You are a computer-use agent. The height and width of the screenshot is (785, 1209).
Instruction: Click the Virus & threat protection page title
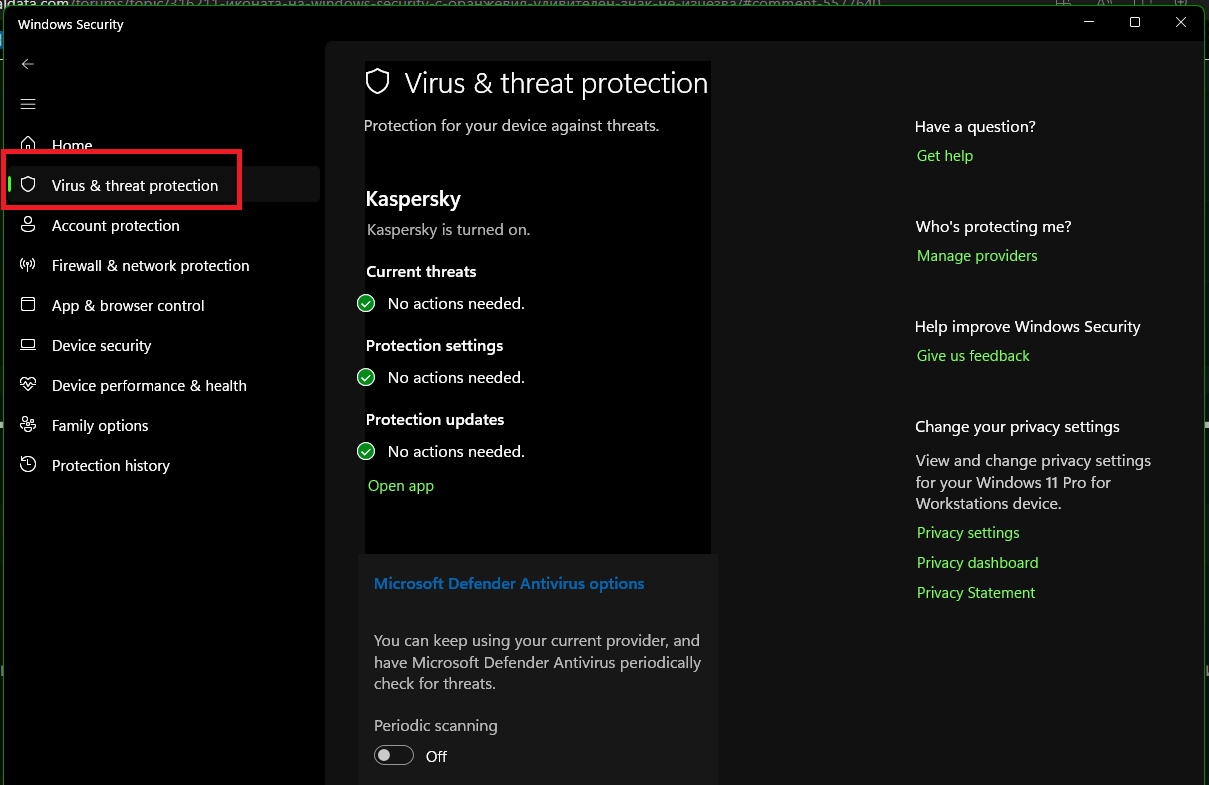[x=556, y=83]
